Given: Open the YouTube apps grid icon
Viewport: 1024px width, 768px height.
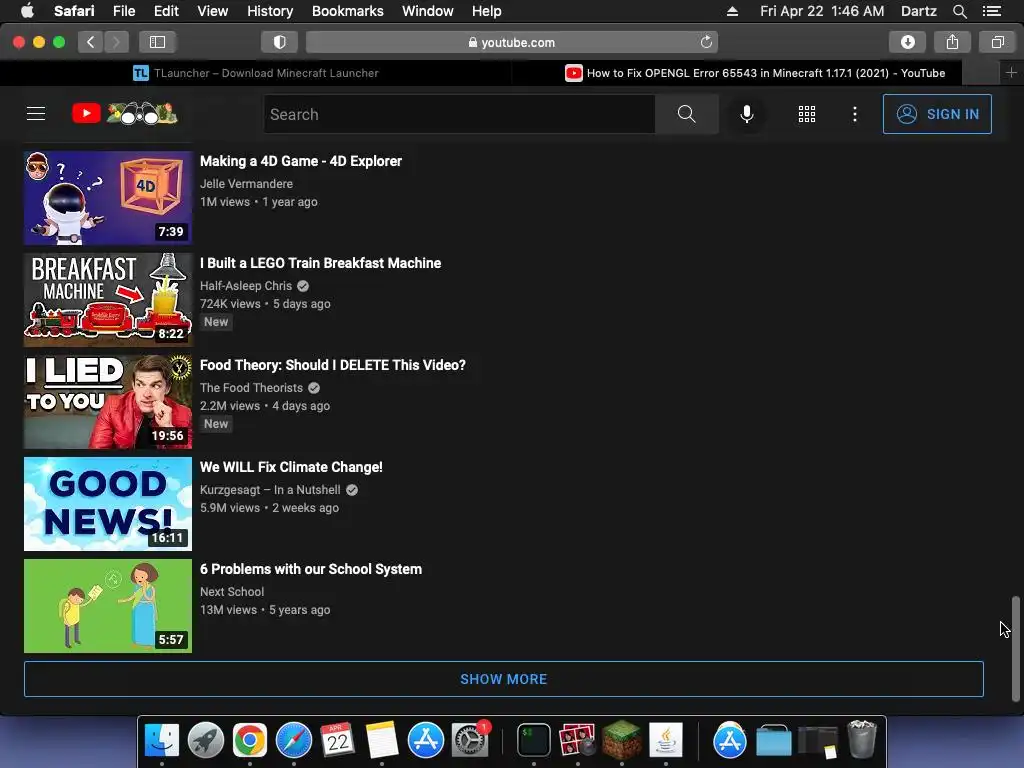Looking at the screenshot, I should (x=807, y=114).
